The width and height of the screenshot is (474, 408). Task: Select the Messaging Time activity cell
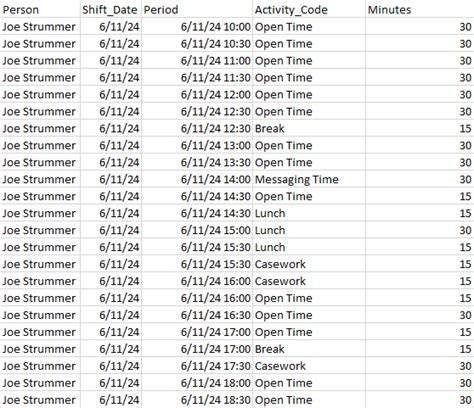pos(309,179)
